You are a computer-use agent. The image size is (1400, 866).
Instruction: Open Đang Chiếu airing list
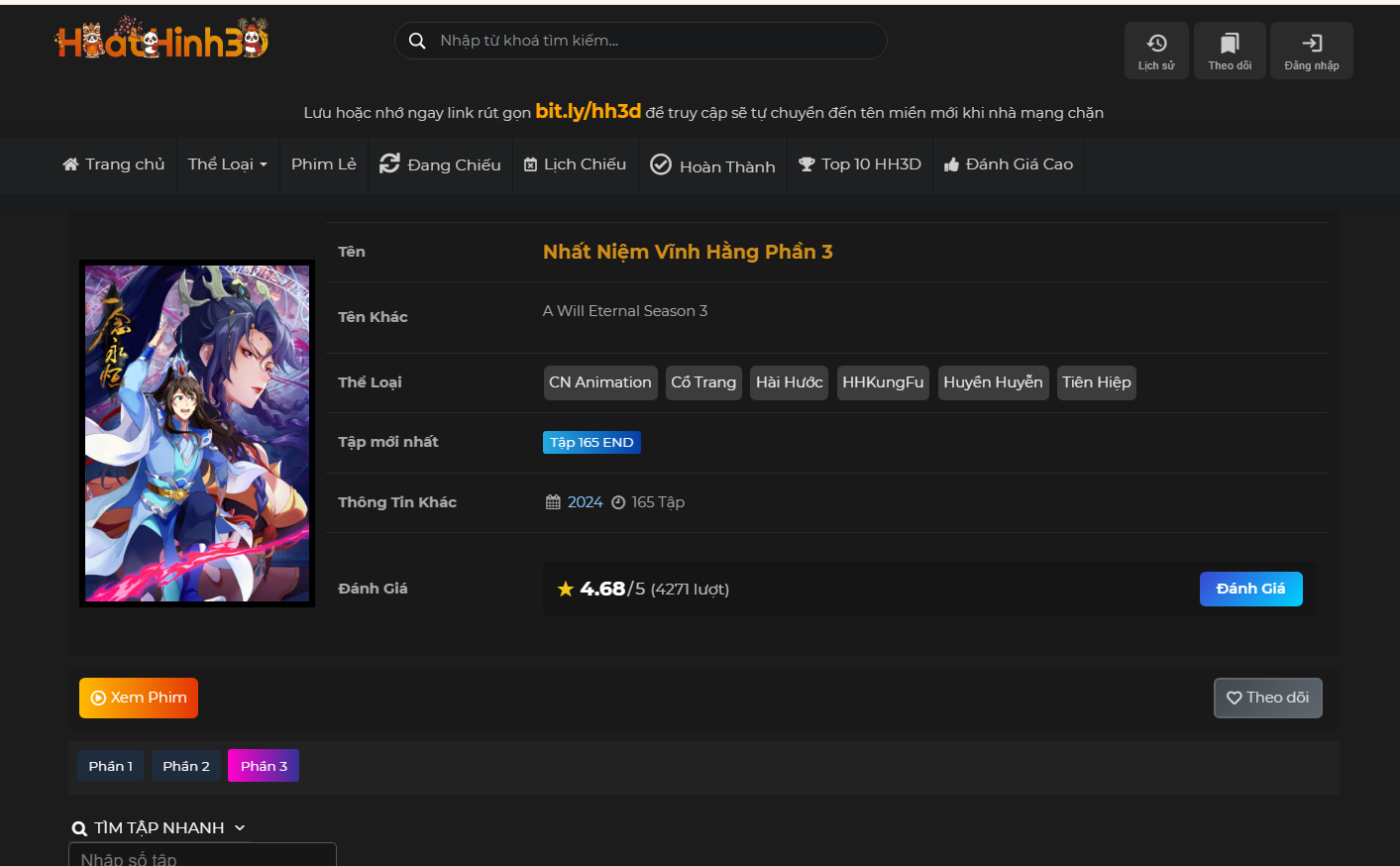pos(440,164)
